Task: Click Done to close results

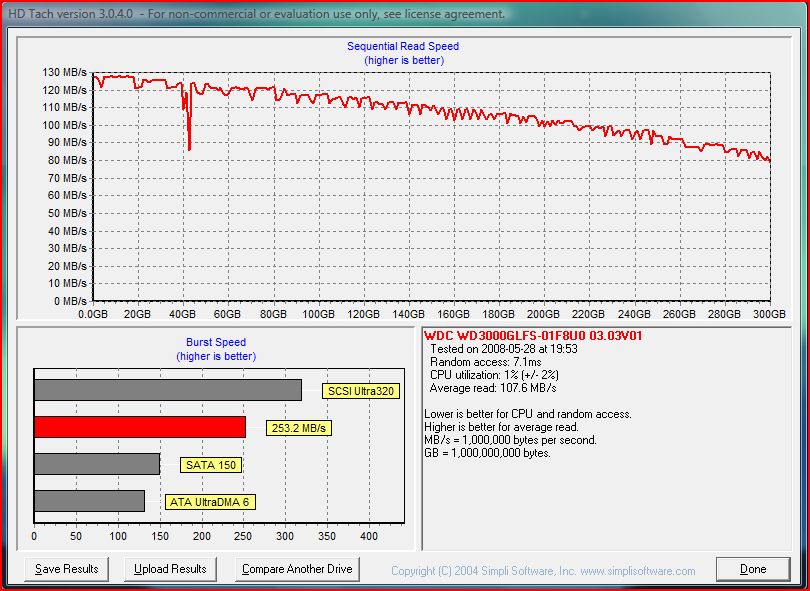Action: point(752,569)
